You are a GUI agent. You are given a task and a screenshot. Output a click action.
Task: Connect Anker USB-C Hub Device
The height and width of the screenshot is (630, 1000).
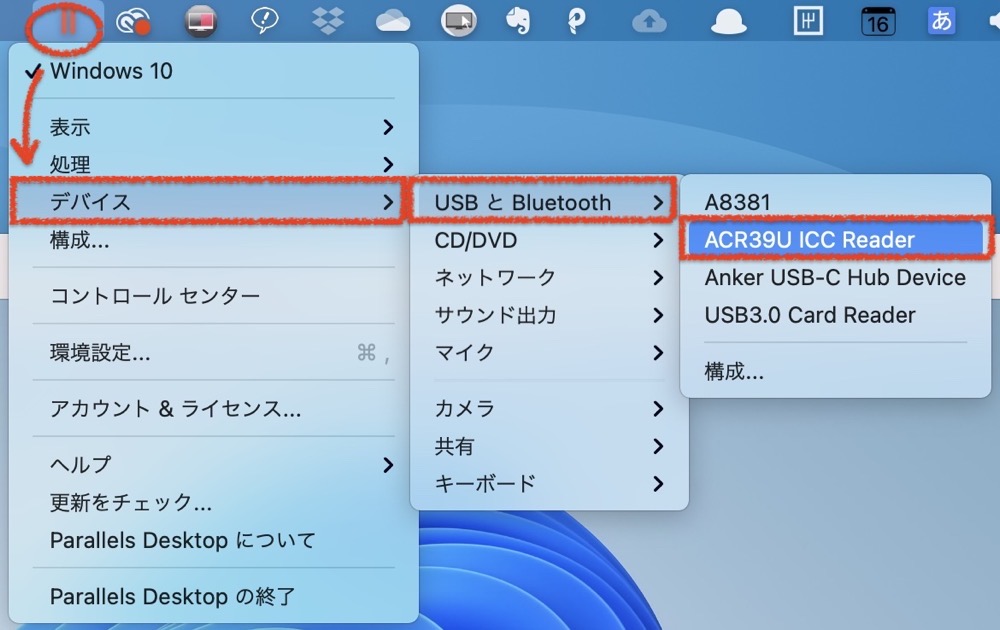(835, 277)
